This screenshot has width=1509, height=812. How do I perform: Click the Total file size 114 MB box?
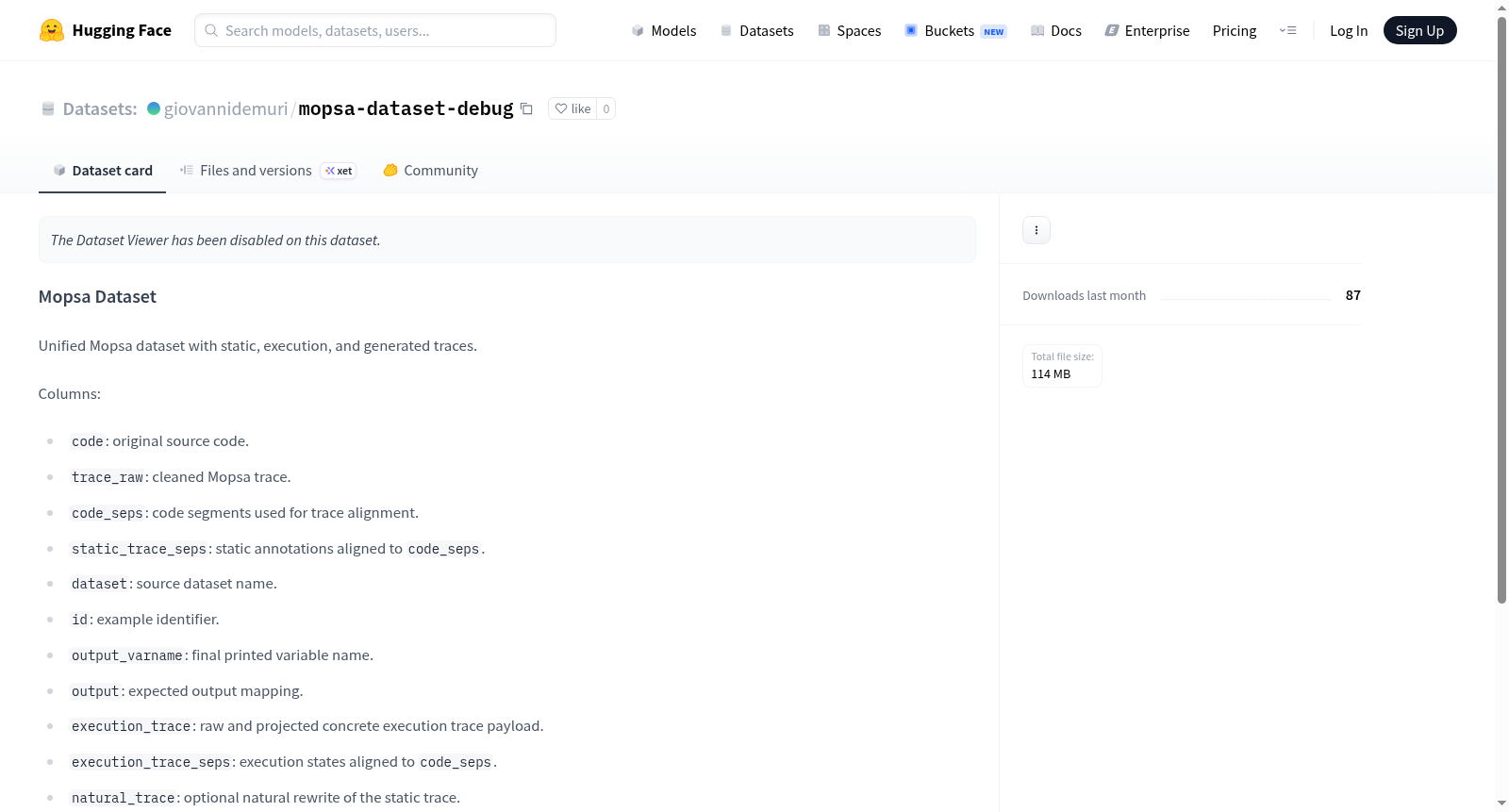1062,366
